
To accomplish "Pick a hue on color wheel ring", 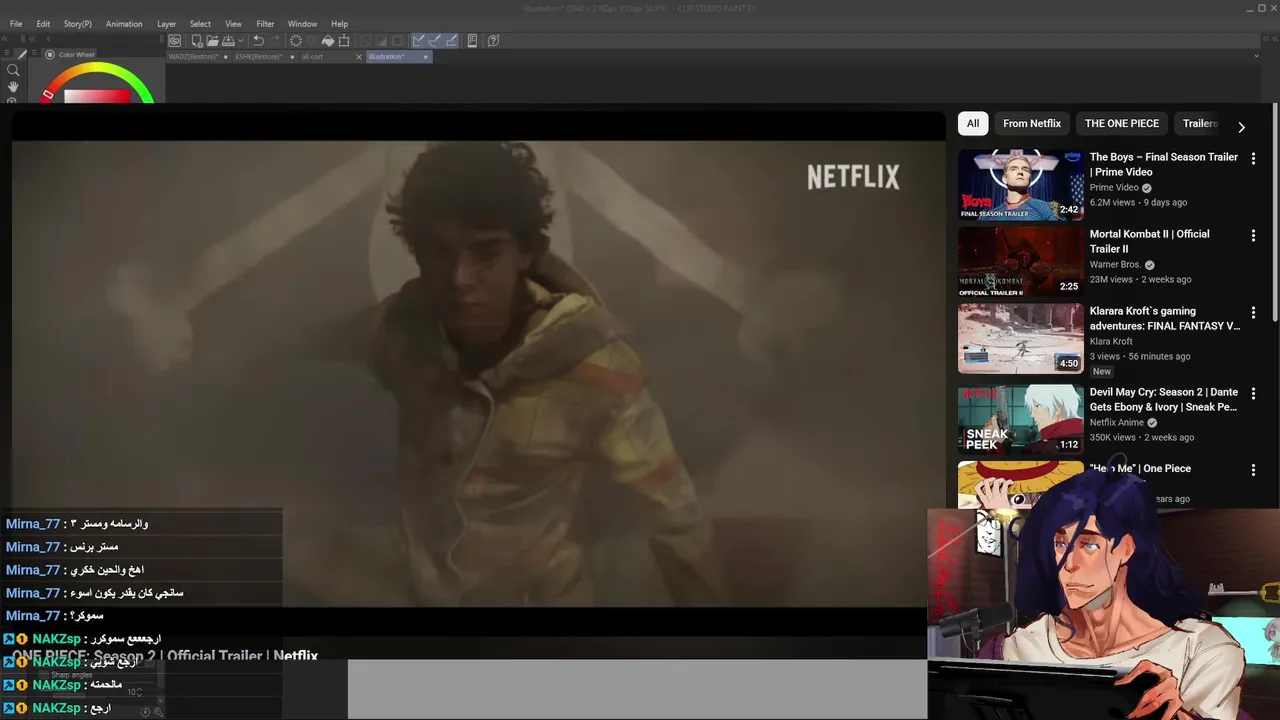I will [97, 68].
